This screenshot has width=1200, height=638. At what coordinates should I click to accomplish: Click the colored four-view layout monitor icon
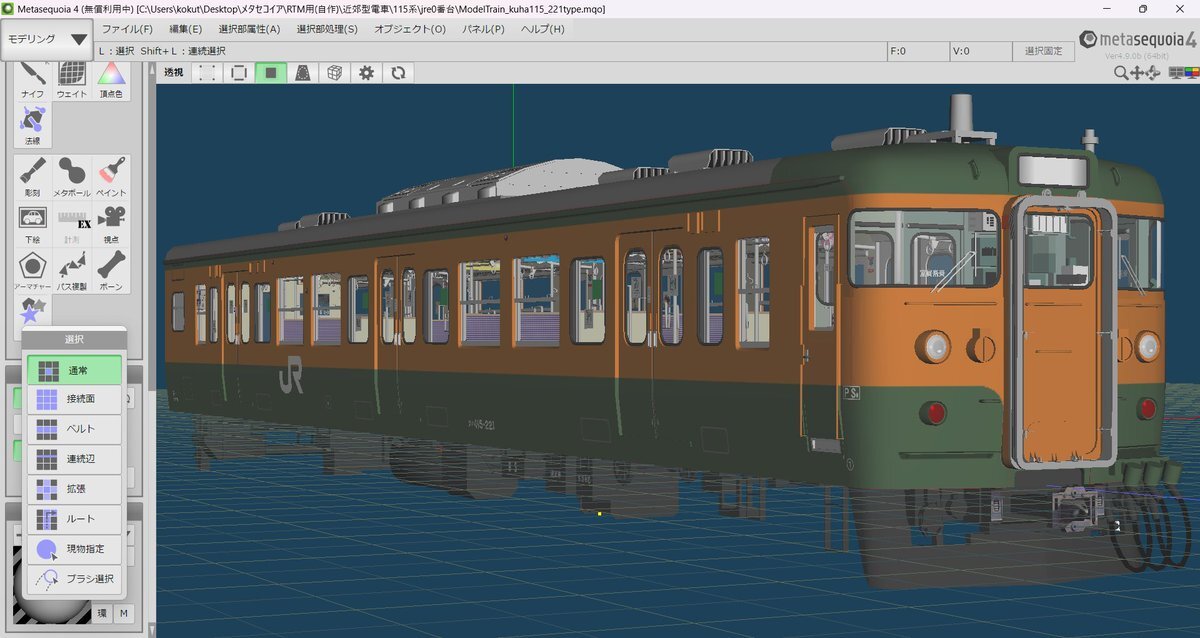point(1191,73)
